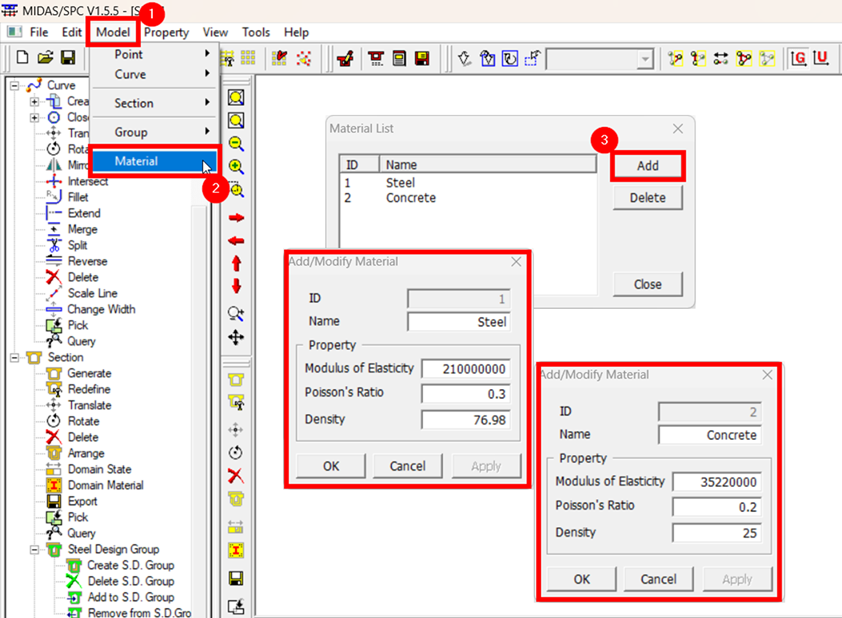The image size is (842, 618).
Task: Click the Modulus of Elasticity field for Steel
Action: pos(465,369)
